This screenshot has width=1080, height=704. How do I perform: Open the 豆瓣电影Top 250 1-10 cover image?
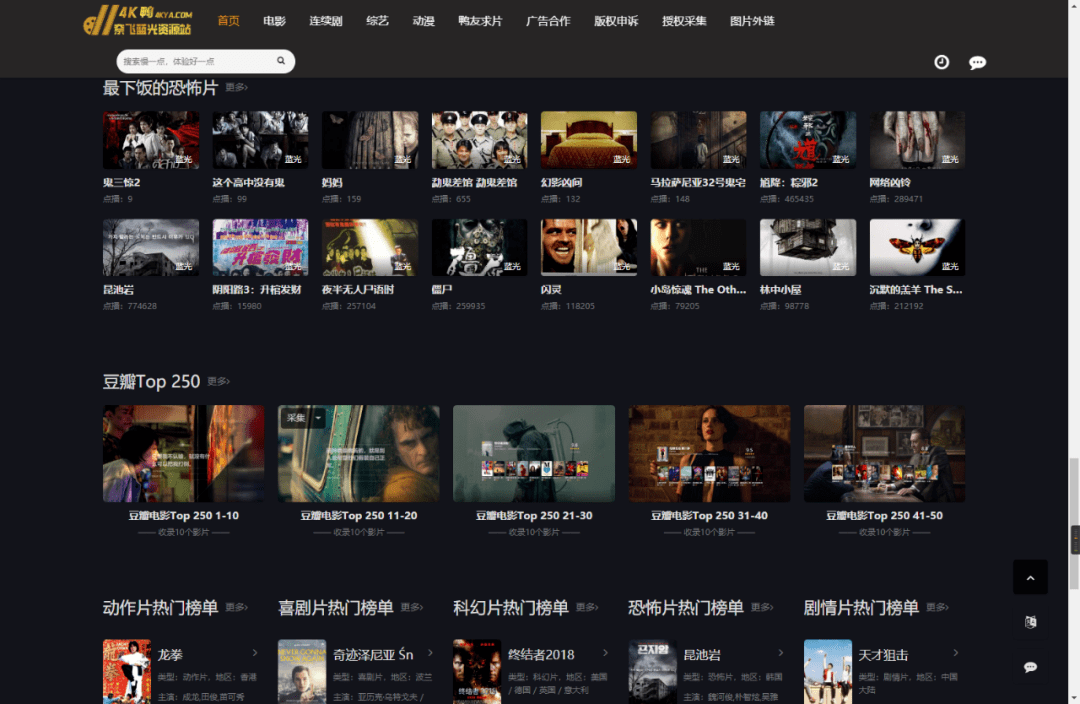tap(183, 453)
